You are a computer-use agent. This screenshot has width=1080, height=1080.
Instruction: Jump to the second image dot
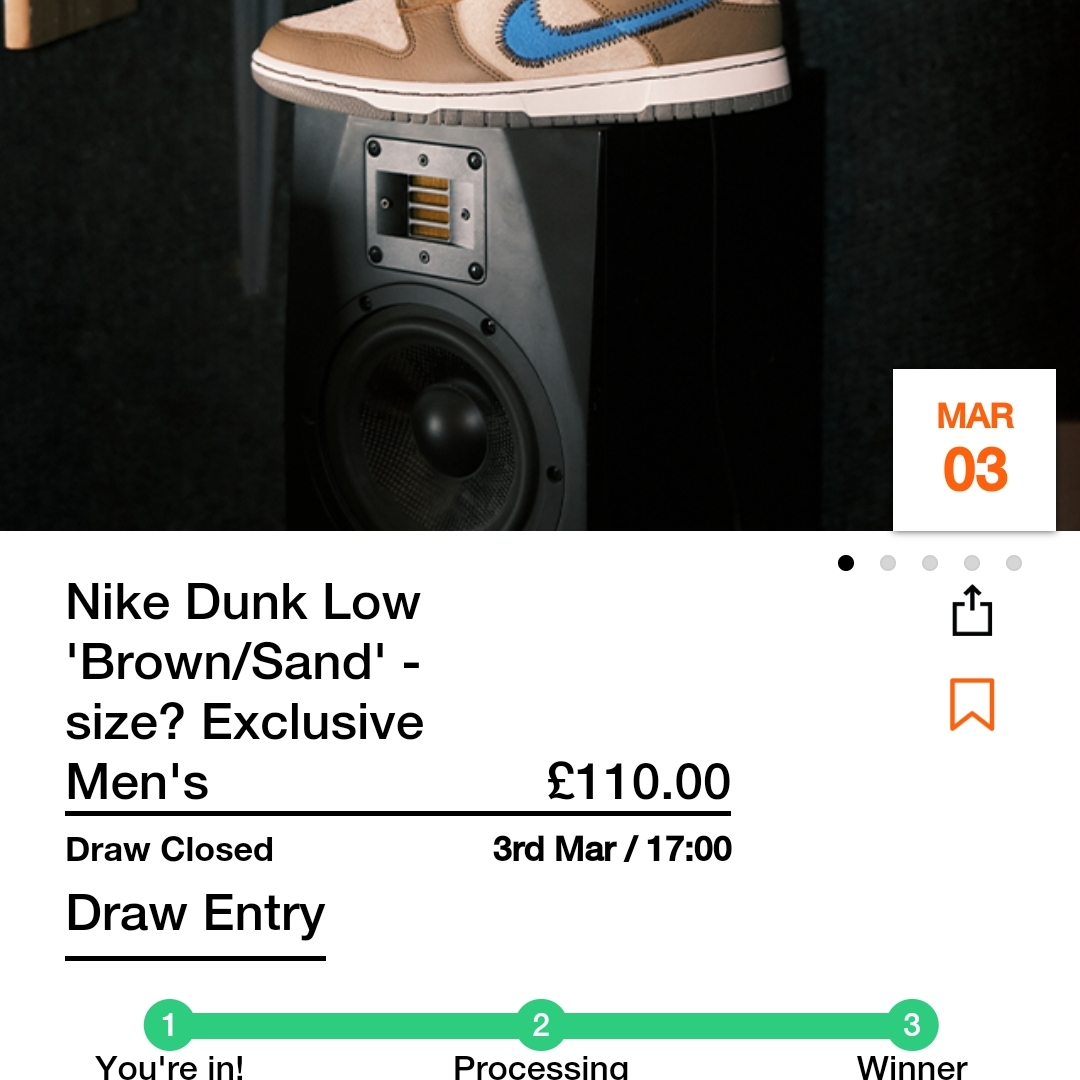(x=888, y=563)
